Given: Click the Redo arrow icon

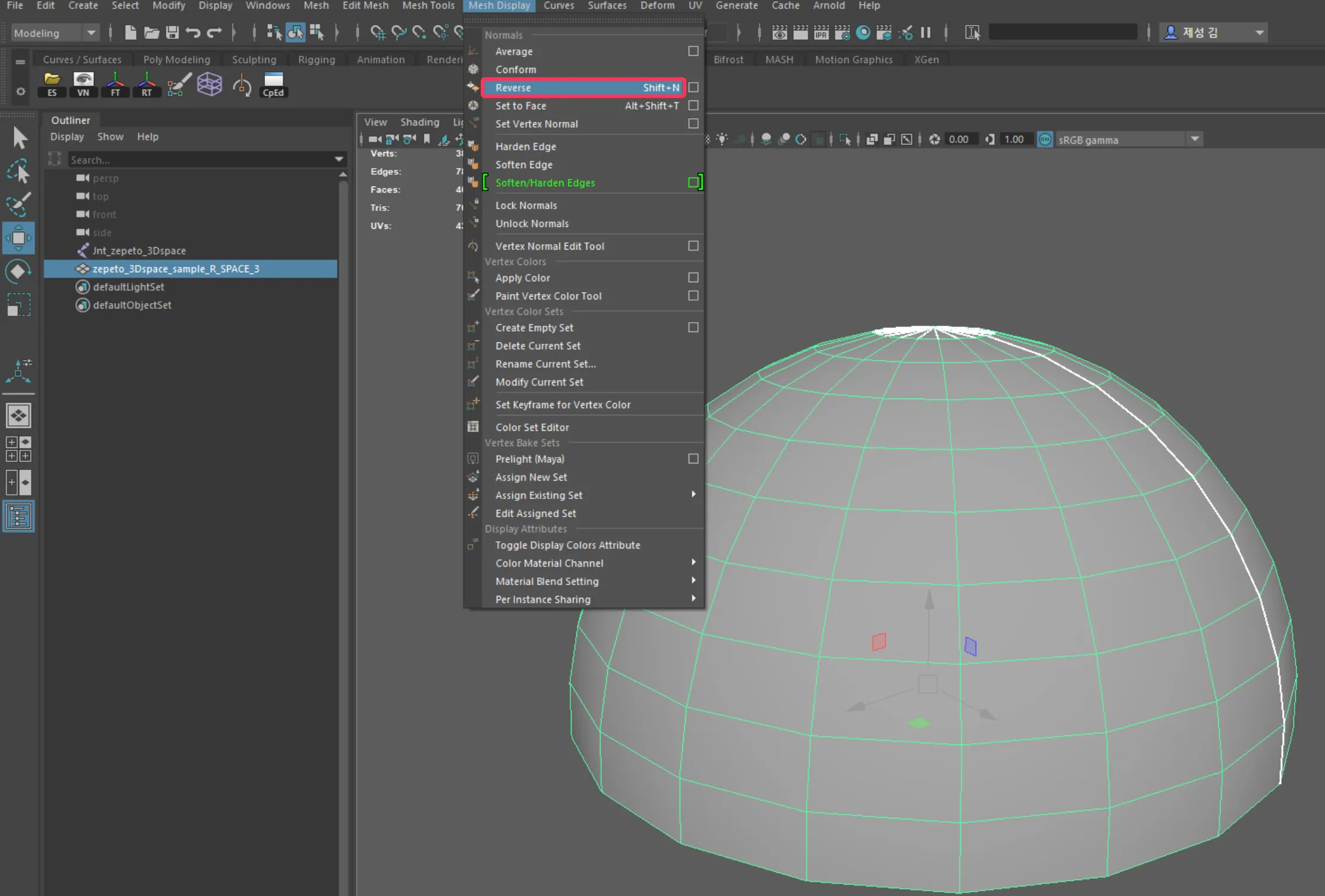Looking at the screenshot, I should (x=214, y=32).
